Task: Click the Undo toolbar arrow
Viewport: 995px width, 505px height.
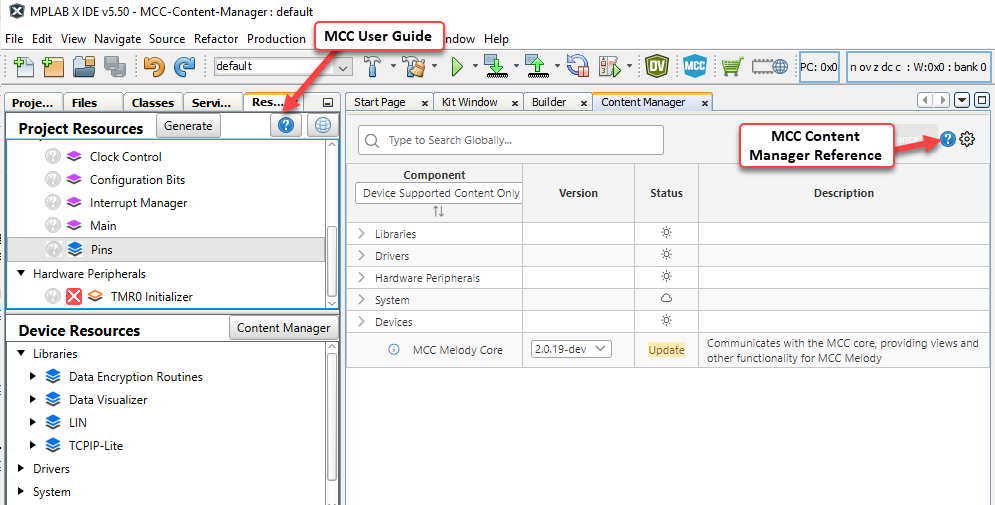Action: (153, 67)
